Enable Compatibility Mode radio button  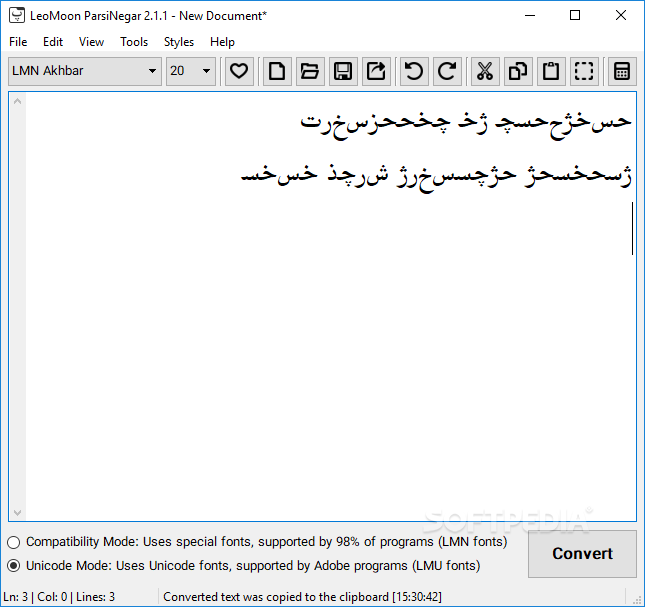(x=14, y=542)
